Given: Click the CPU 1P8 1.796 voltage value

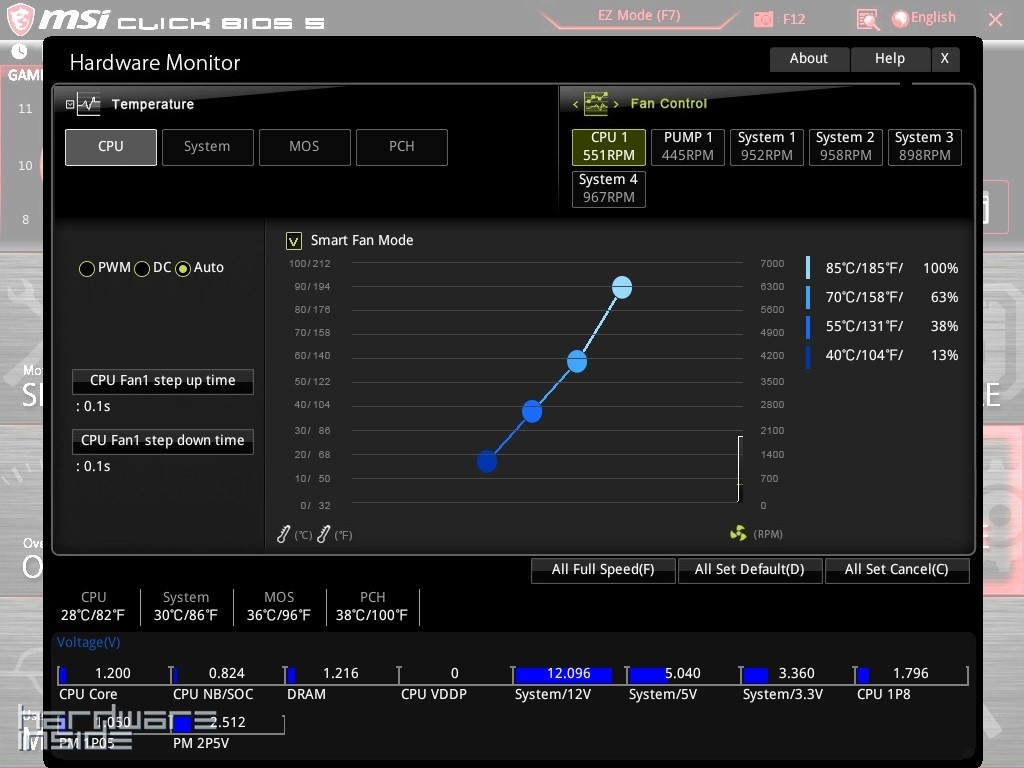Looking at the screenshot, I should pyautogui.click(x=911, y=673).
